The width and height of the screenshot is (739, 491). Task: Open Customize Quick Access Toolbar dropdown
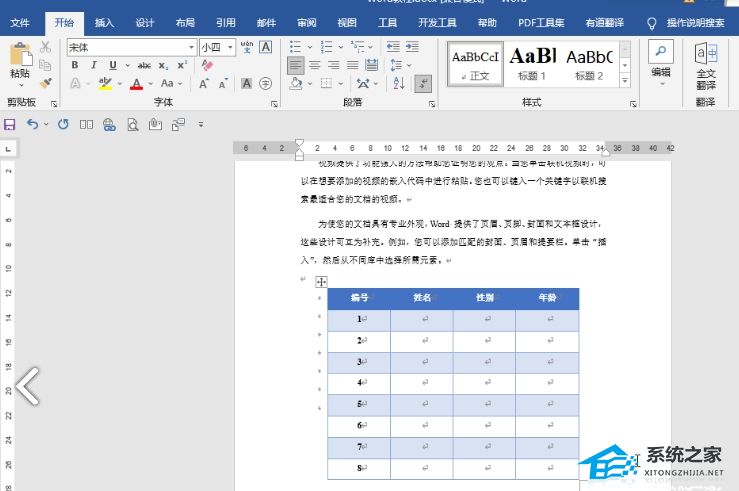(x=201, y=124)
